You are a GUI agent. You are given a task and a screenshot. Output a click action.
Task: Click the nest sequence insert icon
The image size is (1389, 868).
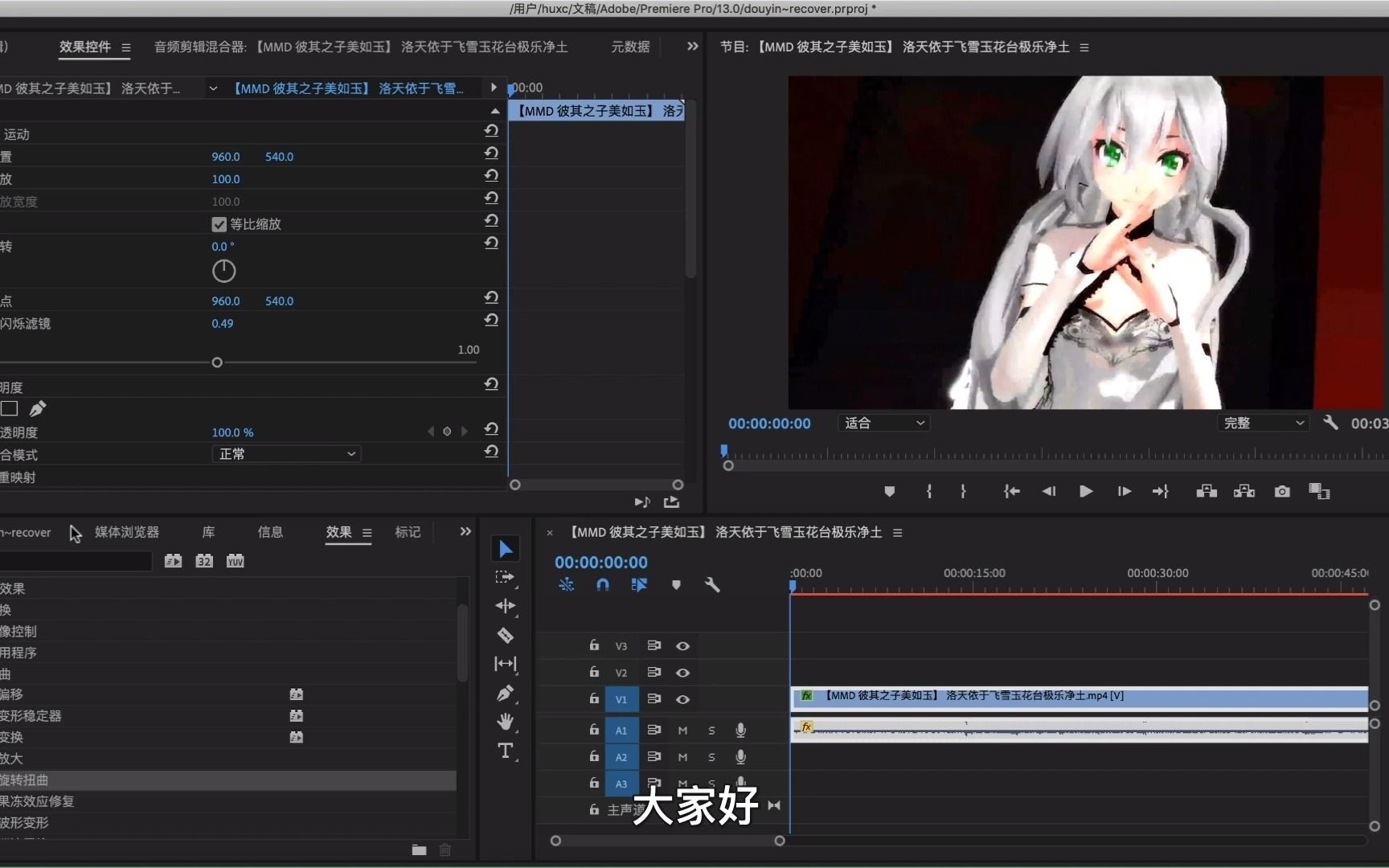coord(567,585)
